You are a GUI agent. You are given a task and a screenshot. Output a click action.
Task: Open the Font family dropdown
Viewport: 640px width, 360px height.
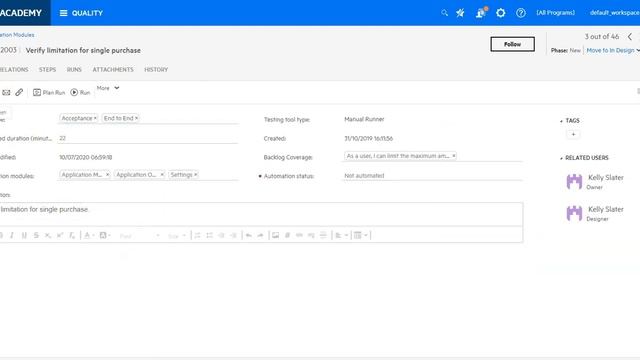(x=140, y=236)
